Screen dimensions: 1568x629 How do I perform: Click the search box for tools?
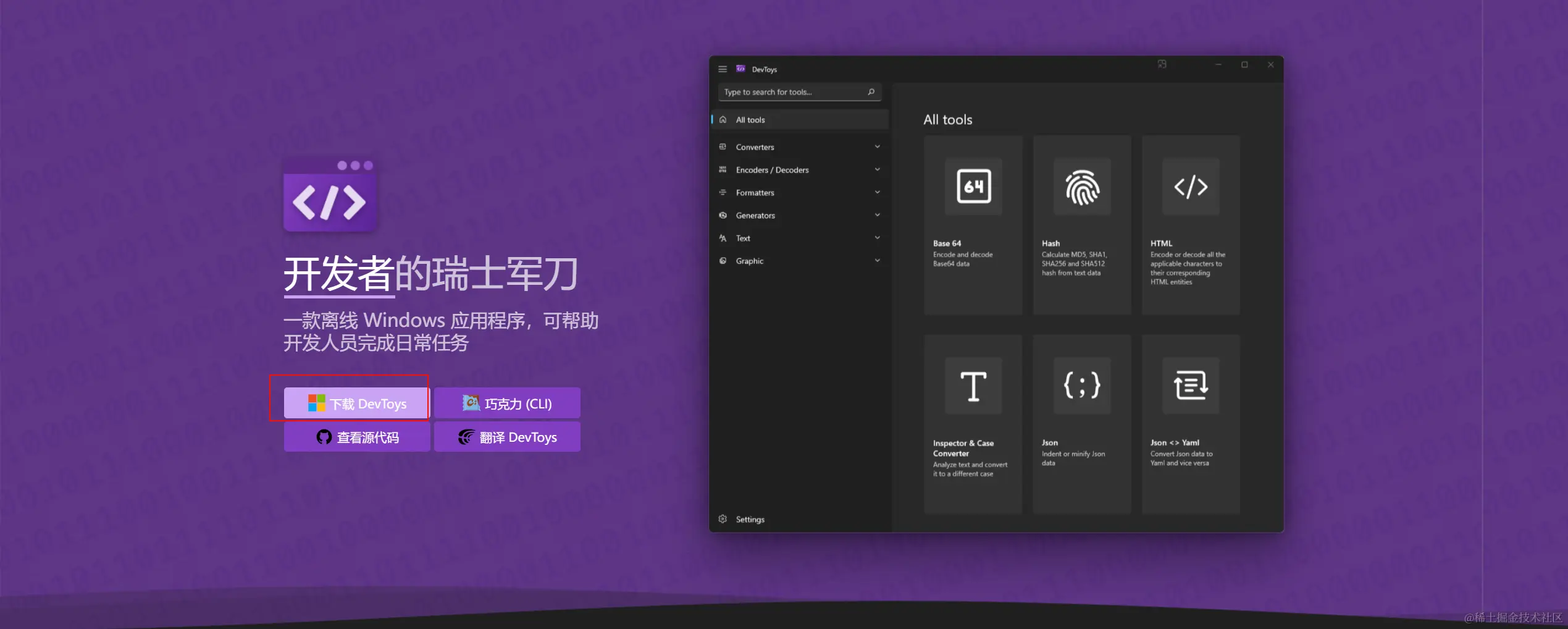click(x=800, y=92)
